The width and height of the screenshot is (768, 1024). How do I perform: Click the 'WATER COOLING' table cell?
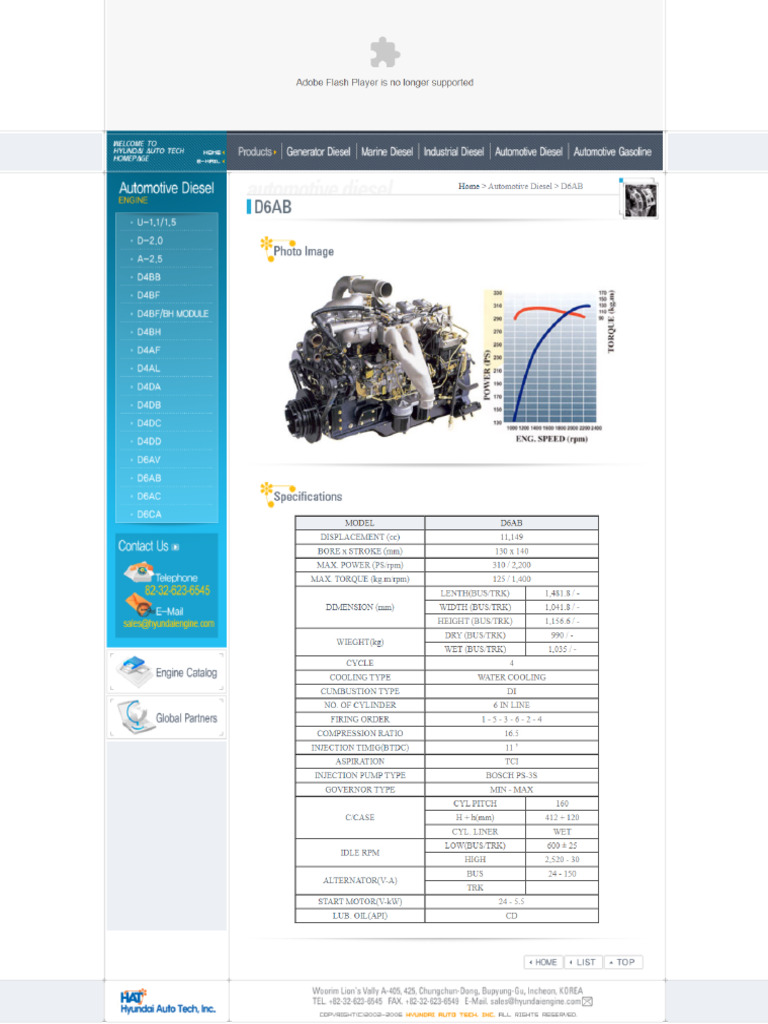coord(511,677)
